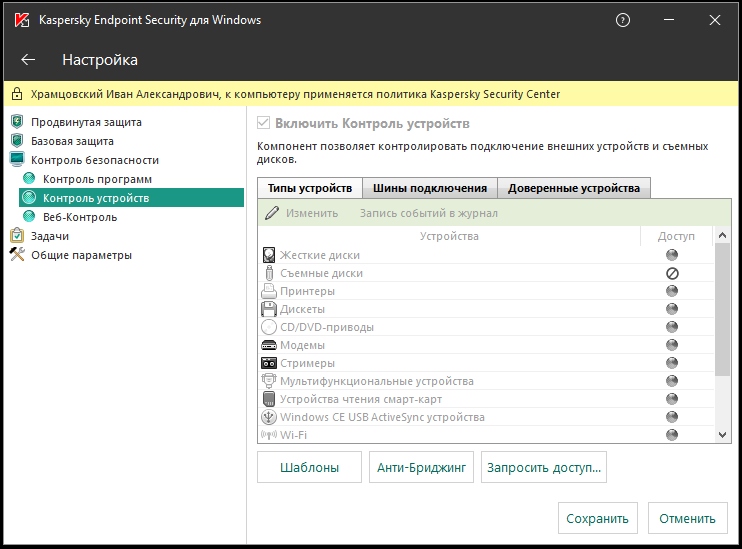The height and width of the screenshot is (549, 742).
Task: Toggle Включить Контроль устройств checkbox
Action: click(264, 123)
